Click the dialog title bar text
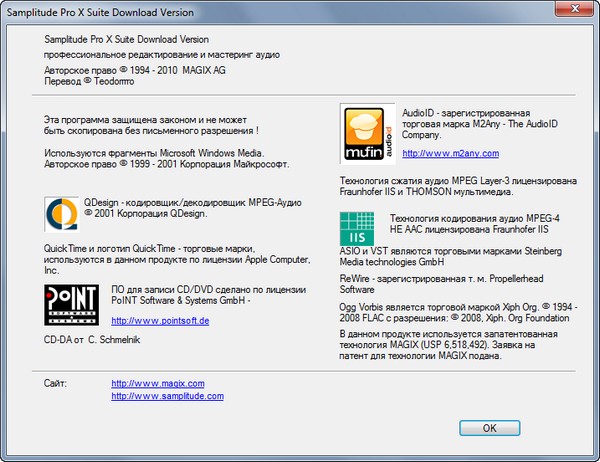 [x=100, y=12]
